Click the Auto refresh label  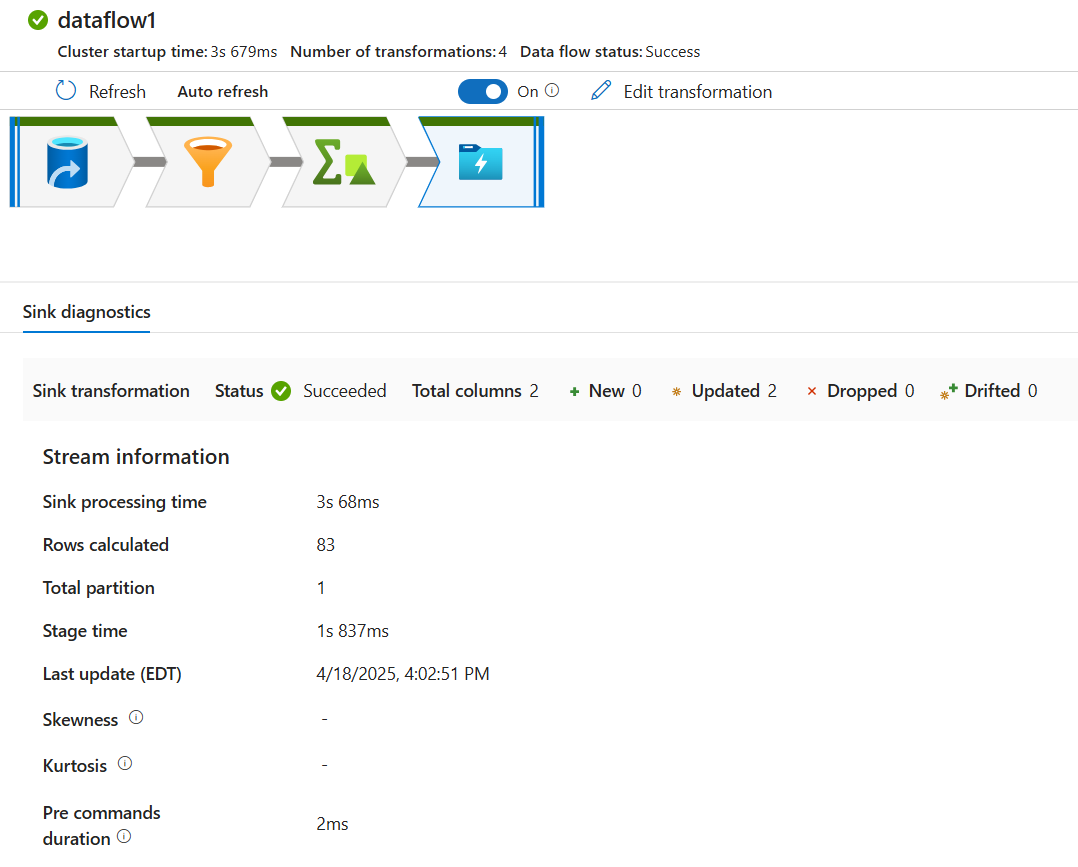222,91
